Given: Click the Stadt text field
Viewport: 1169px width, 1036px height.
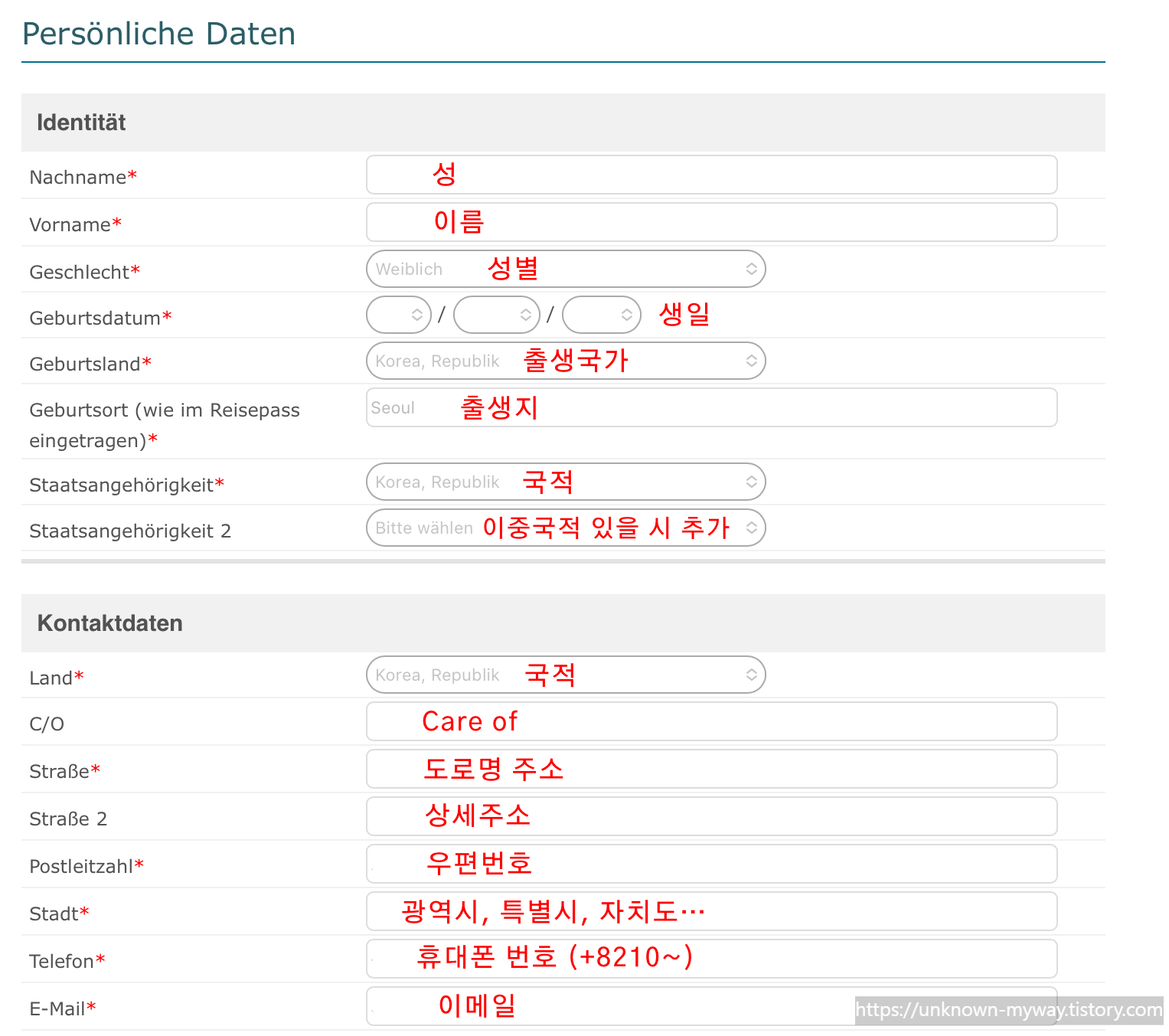Looking at the screenshot, I should pos(712,911).
